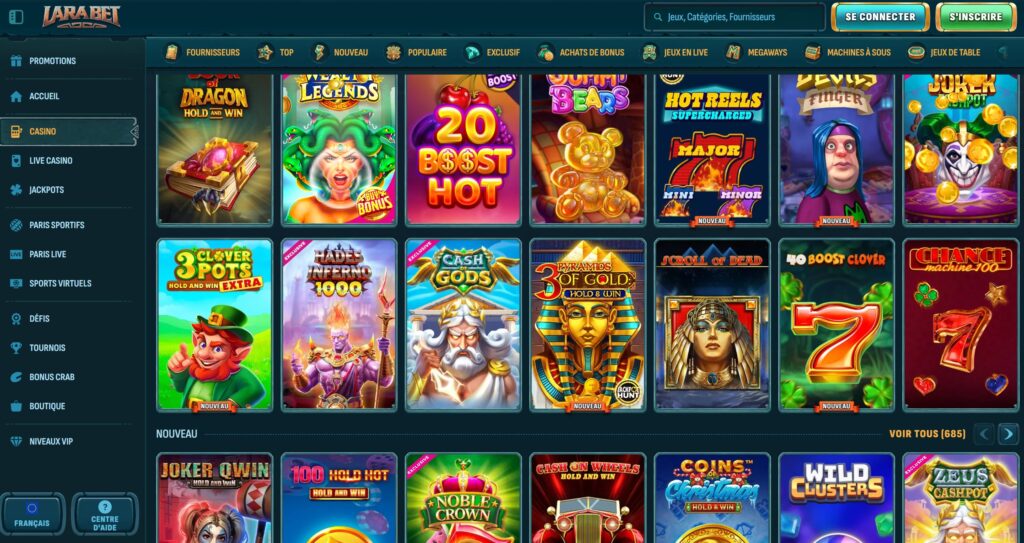This screenshot has height=543, width=1024.
Task: Toggle the sidebar collapse icon
Action: pyautogui.click(x=16, y=17)
